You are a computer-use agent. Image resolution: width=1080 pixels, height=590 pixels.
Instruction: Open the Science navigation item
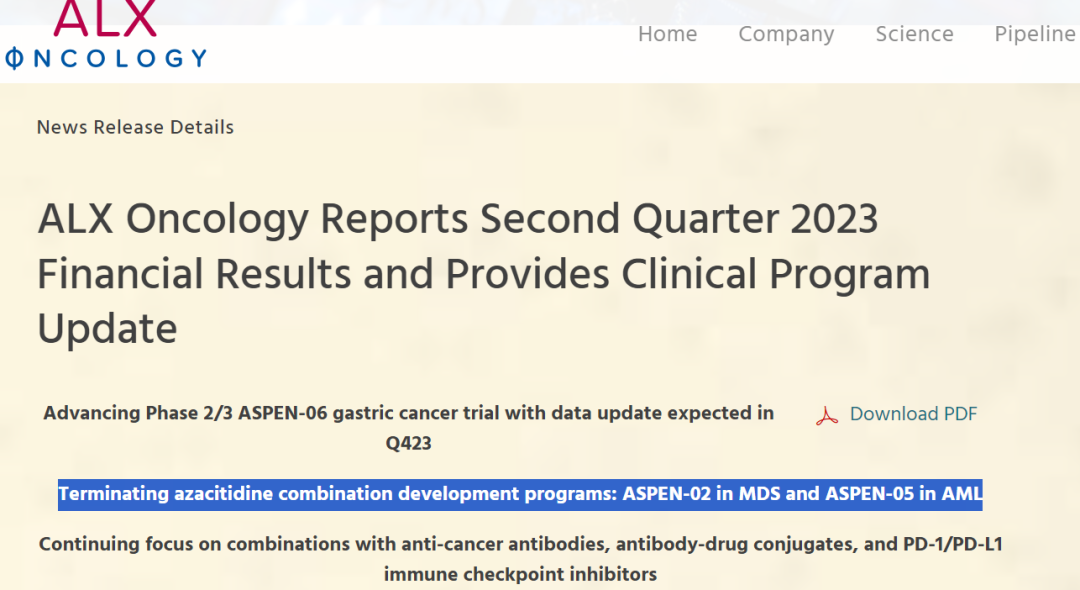pyautogui.click(x=914, y=34)
